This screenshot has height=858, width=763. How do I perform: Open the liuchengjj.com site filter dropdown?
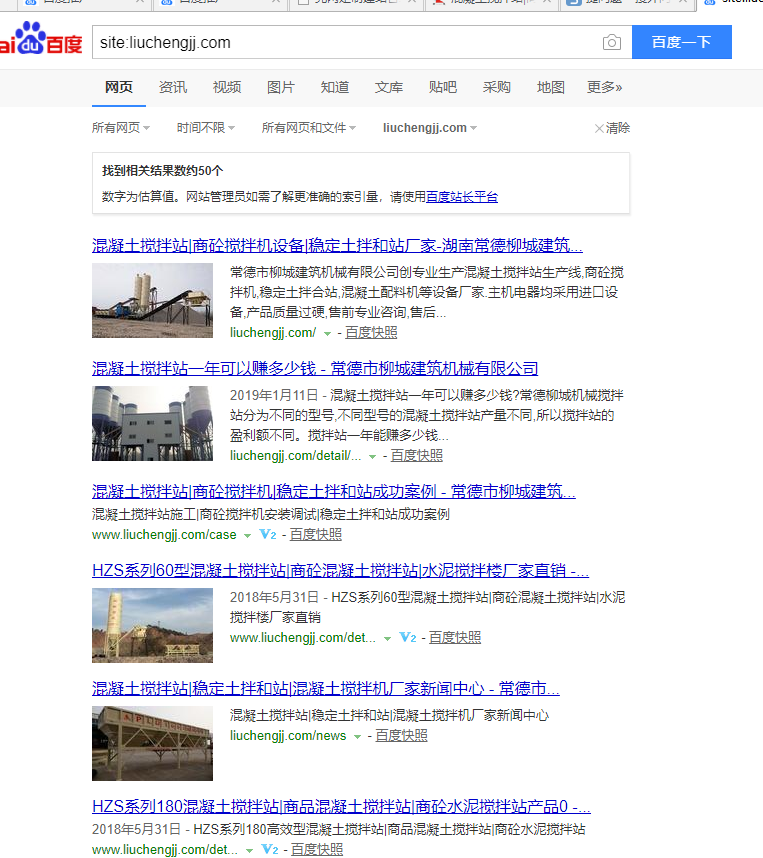(430, 128)
